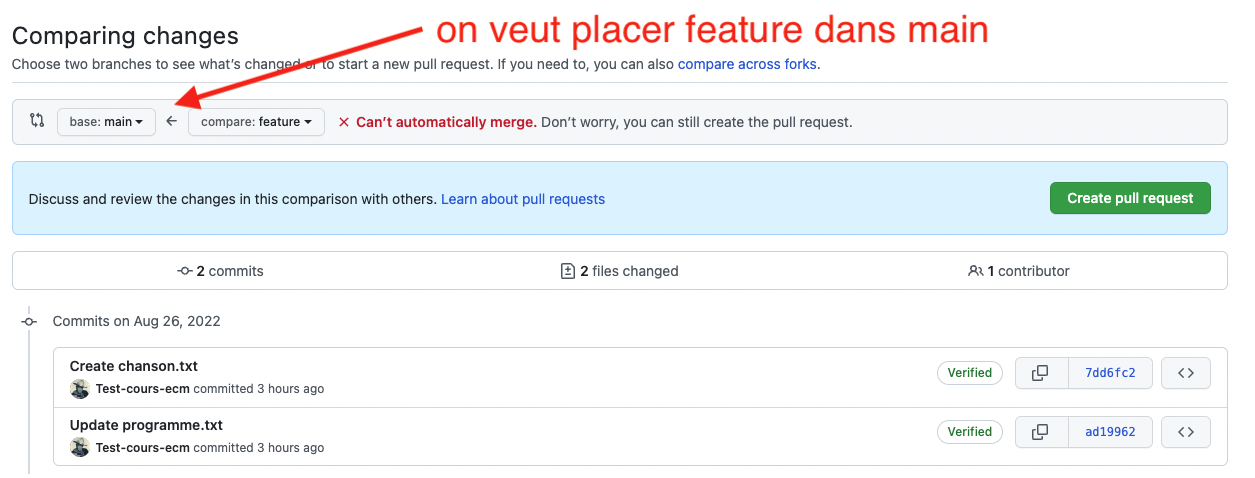Click the compare branches swap icon
The height and width of the screenshot is (478, 1255).
(x=37, y=121)
